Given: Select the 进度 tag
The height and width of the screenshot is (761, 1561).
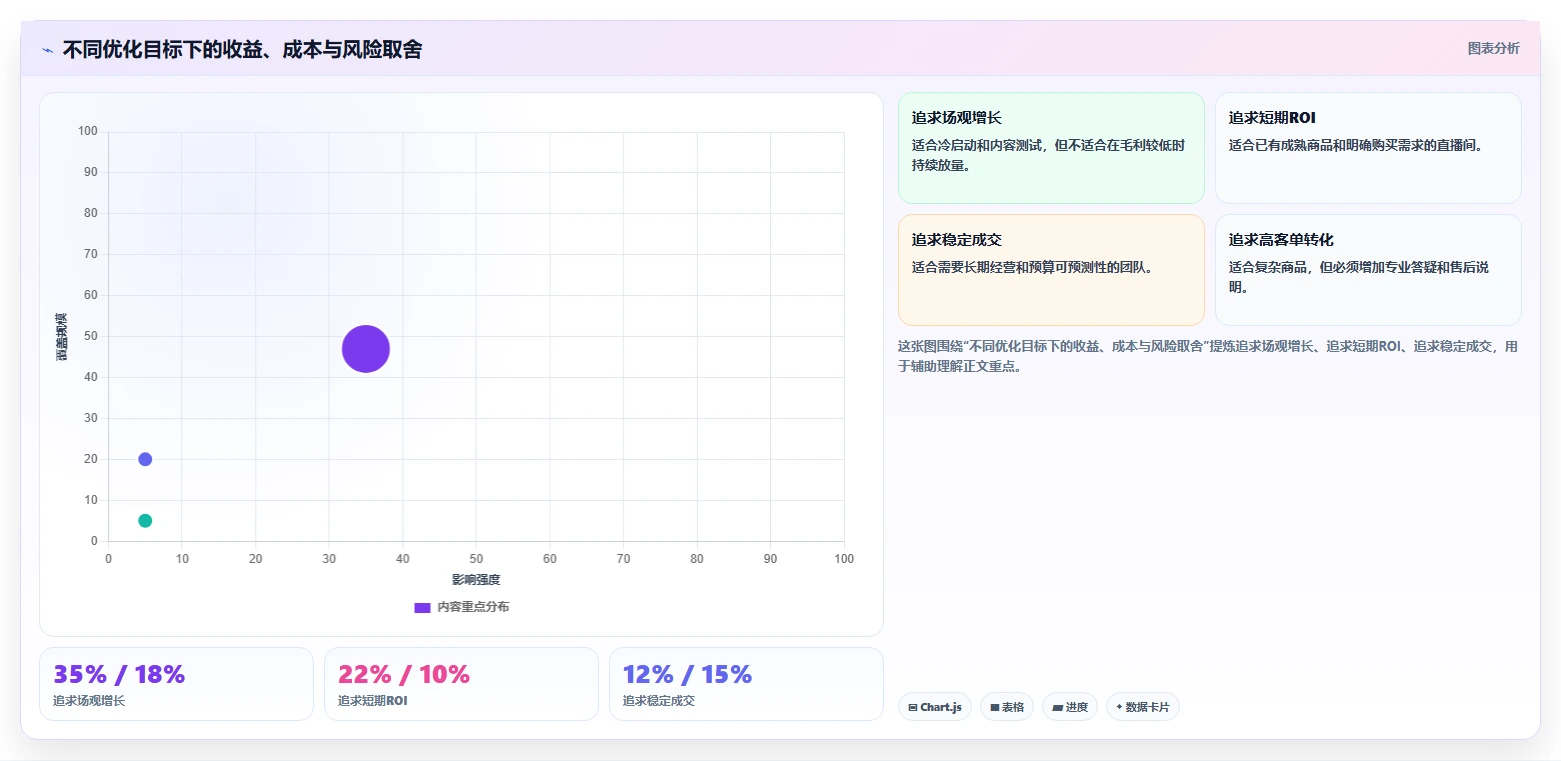Looking at the screenshot, I should click(x=1070, y=707).
